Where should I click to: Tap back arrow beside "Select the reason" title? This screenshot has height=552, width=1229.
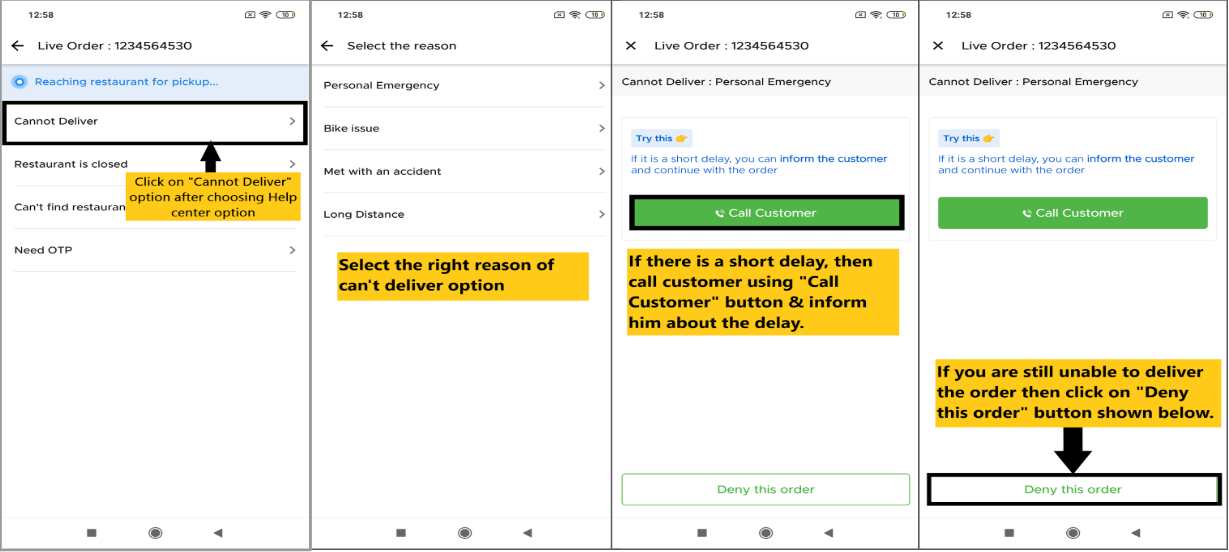(x=327, y=46)
